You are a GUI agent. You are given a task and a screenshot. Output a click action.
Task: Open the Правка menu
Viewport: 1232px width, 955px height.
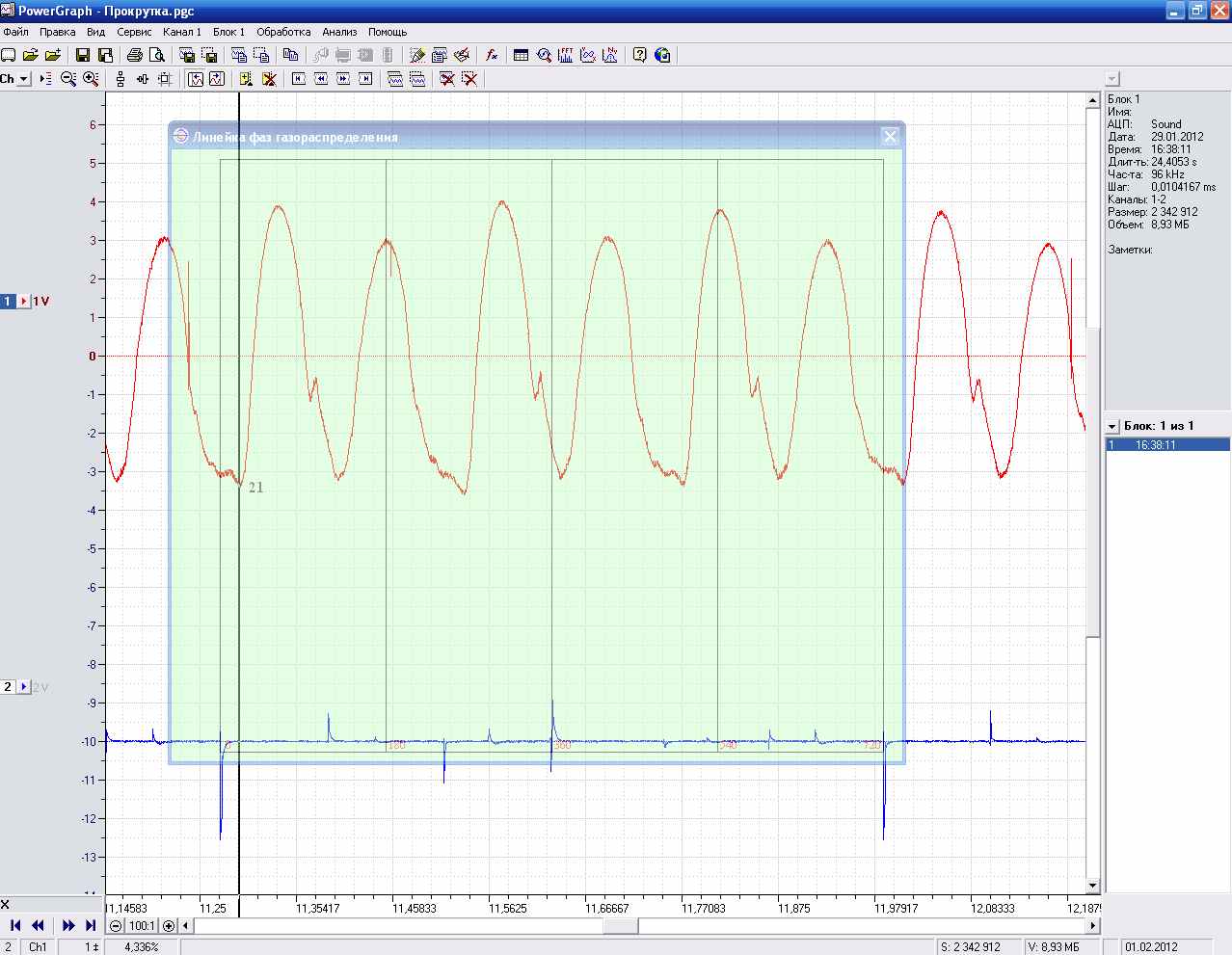(58, 32)
